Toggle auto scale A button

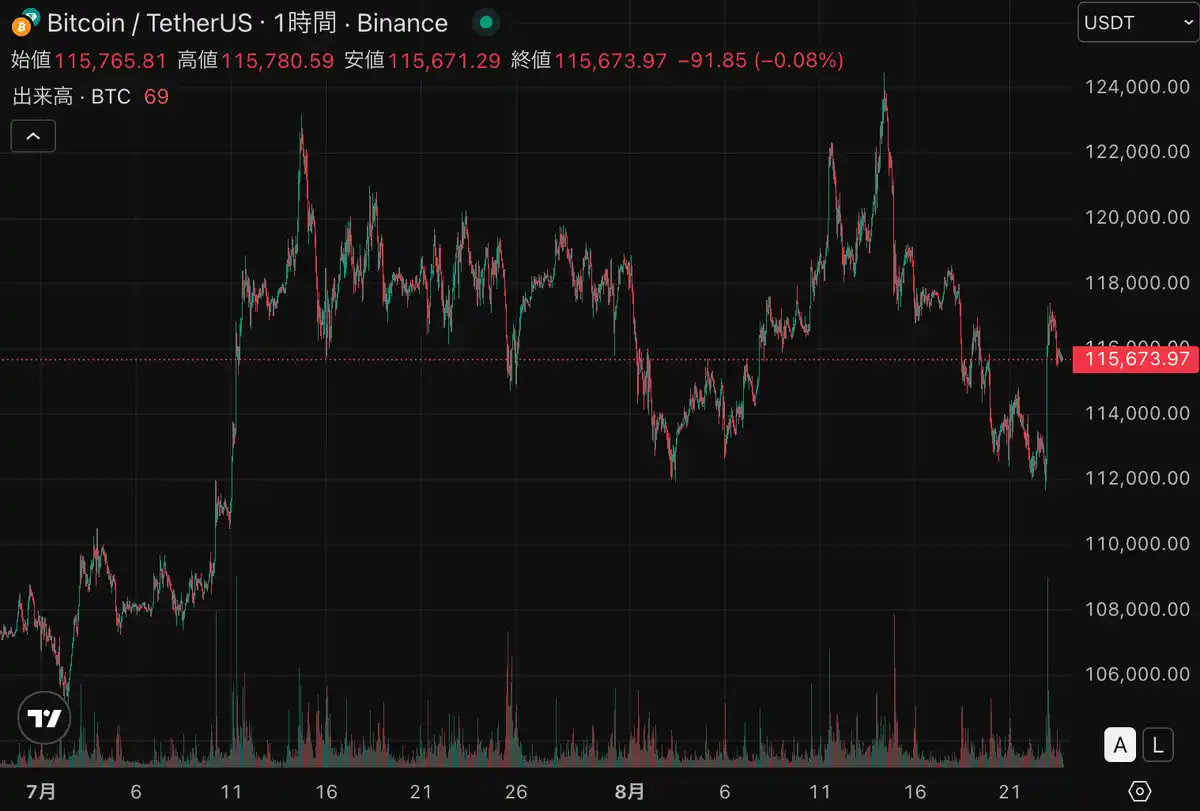1120,744
